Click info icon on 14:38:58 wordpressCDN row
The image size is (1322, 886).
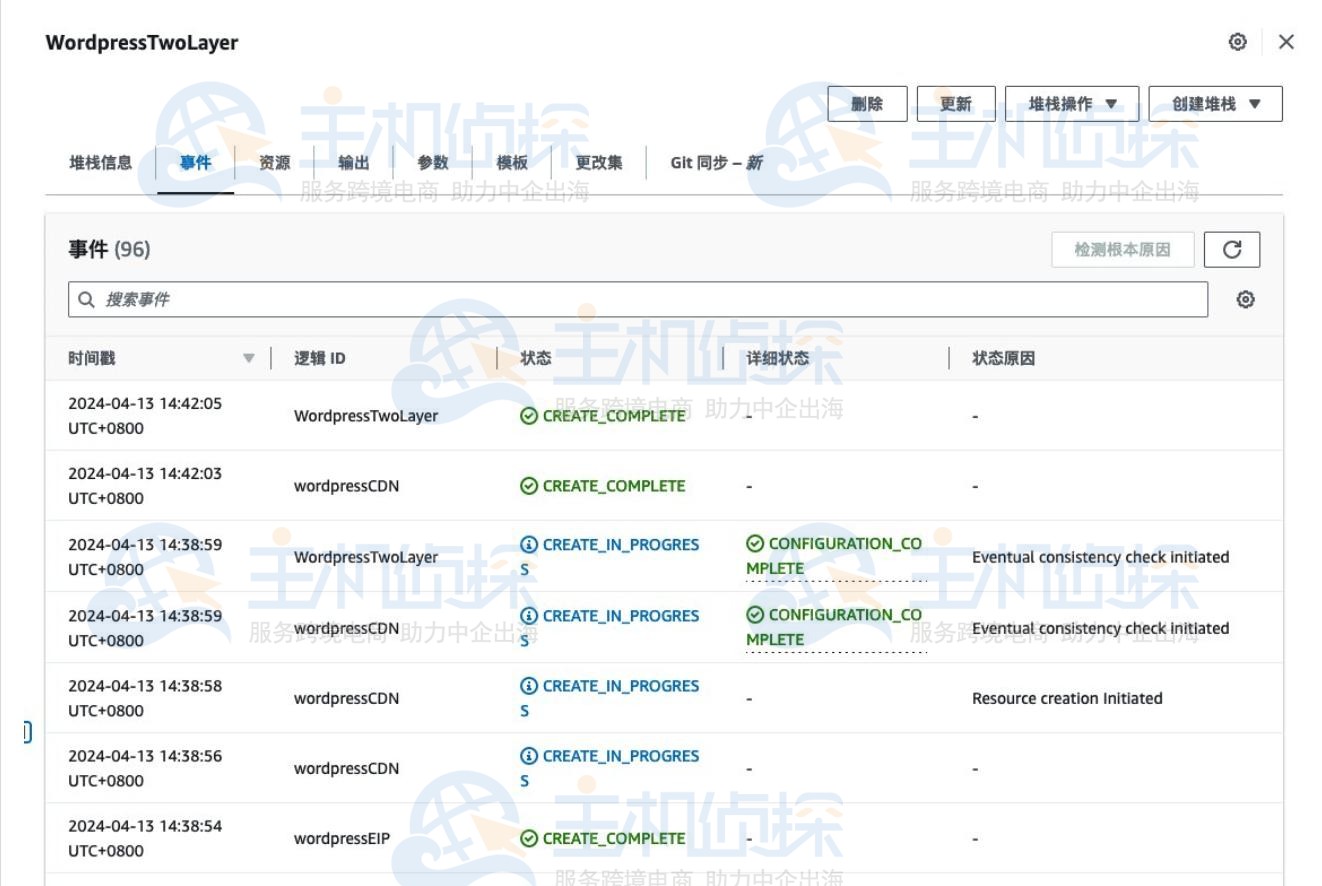pyautogui.click(x=529, y=686)
